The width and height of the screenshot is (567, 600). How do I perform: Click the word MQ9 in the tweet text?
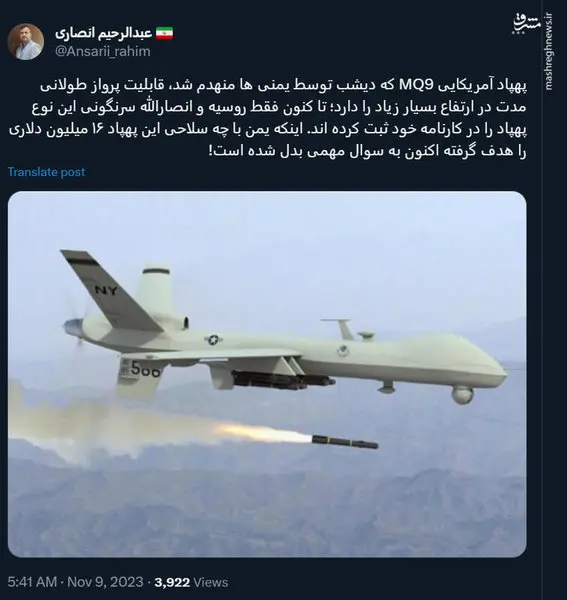pos(416,85)
